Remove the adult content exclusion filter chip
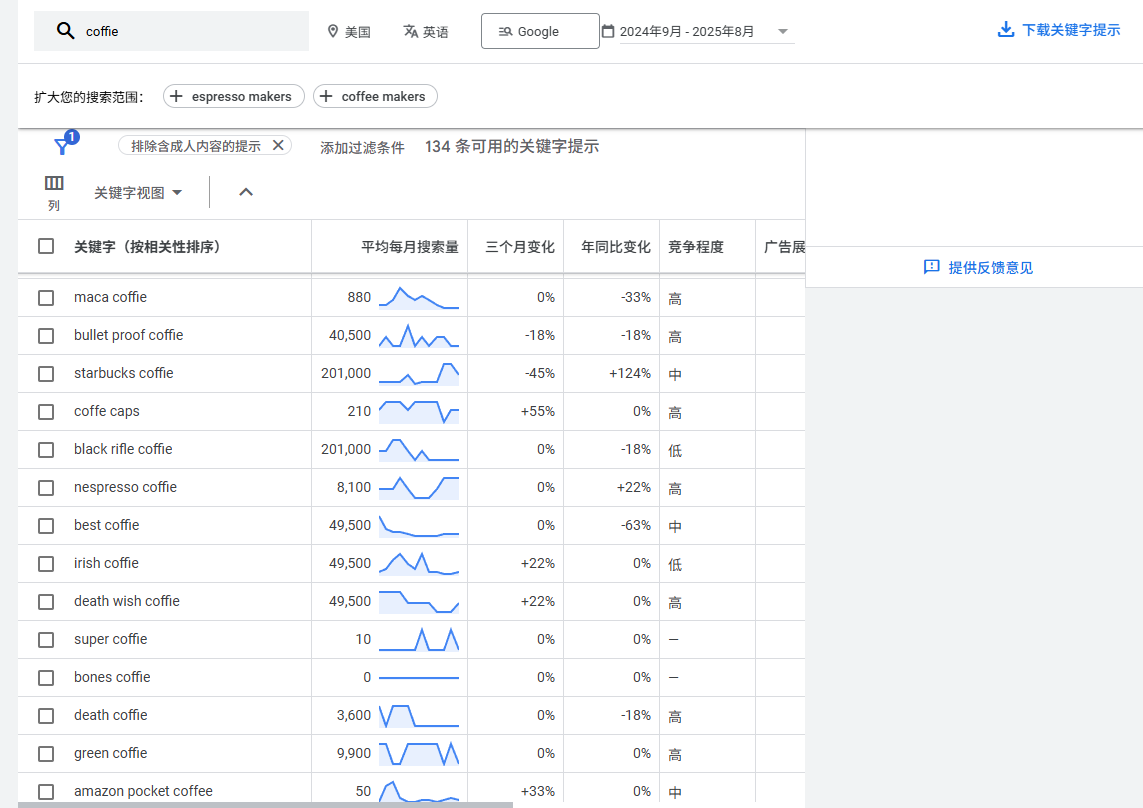 click(x=279, y=145)
